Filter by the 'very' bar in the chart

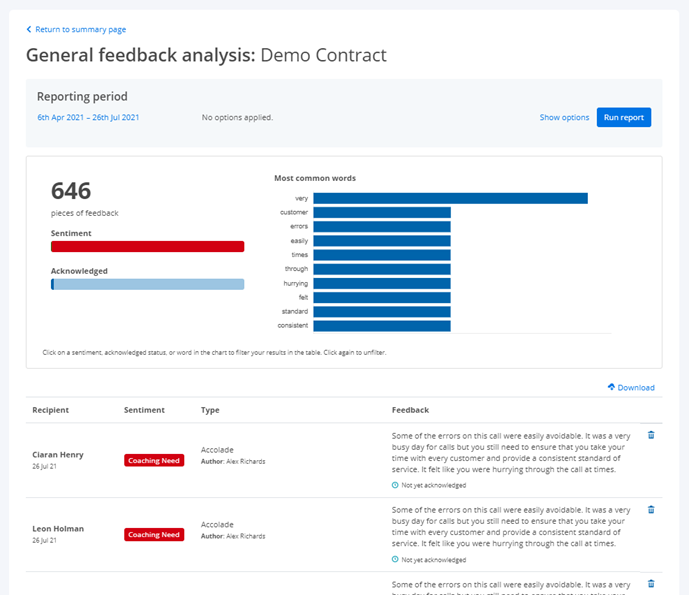point(450,198)
